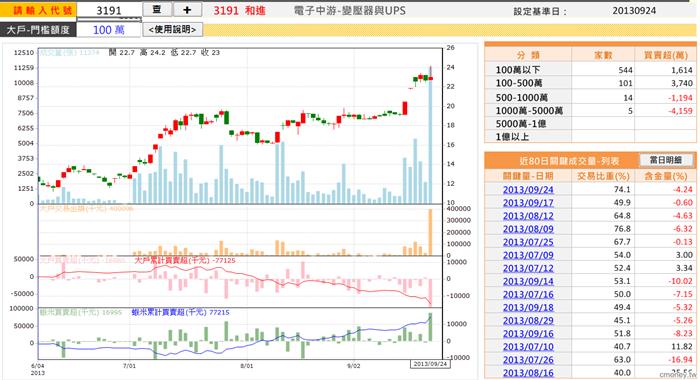Open the 當日明細 details button
Image resolution: width=700 pixels, height=380 pixels.
pos(666,160)
